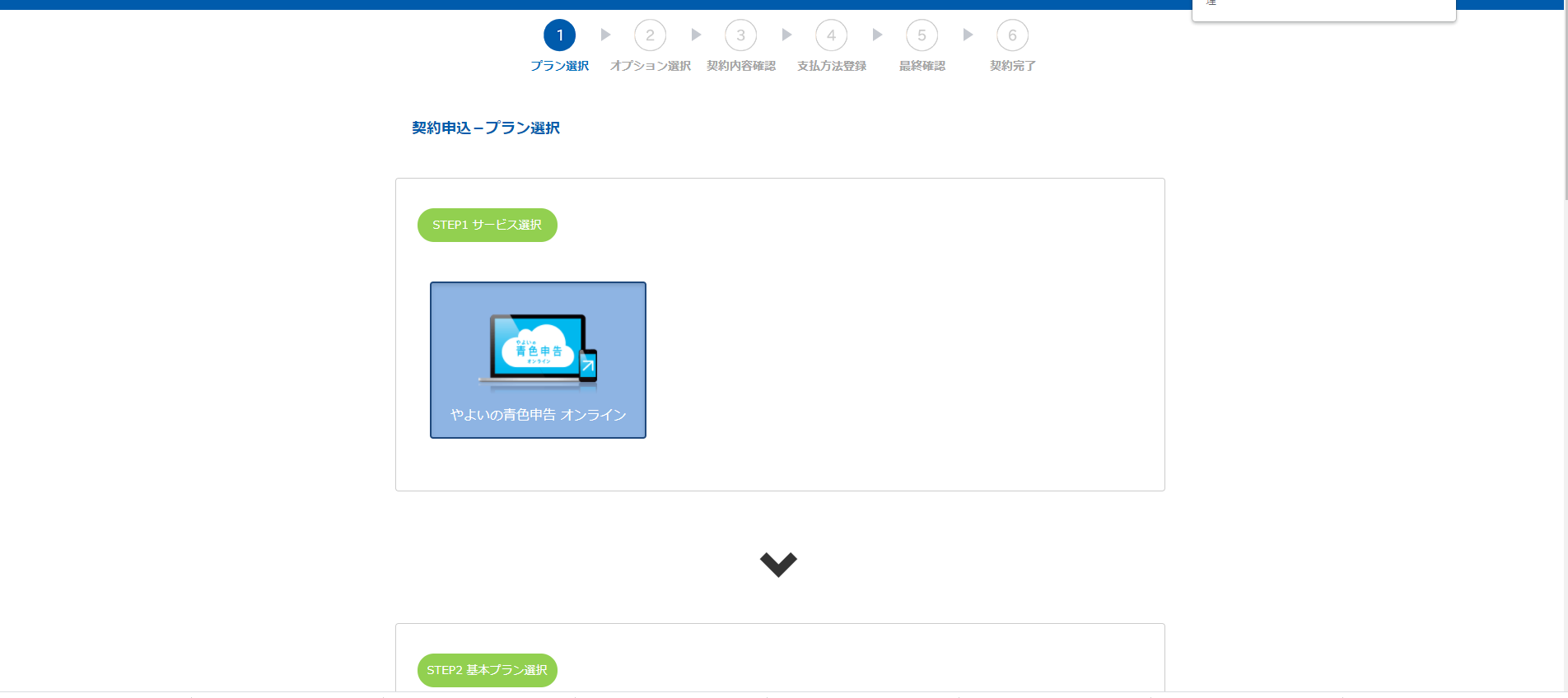The width and height of the screenshot is (1568, 698).
Task: Choose やよいの青色申告 オンライン card label
Action: (x=538, y=415)
